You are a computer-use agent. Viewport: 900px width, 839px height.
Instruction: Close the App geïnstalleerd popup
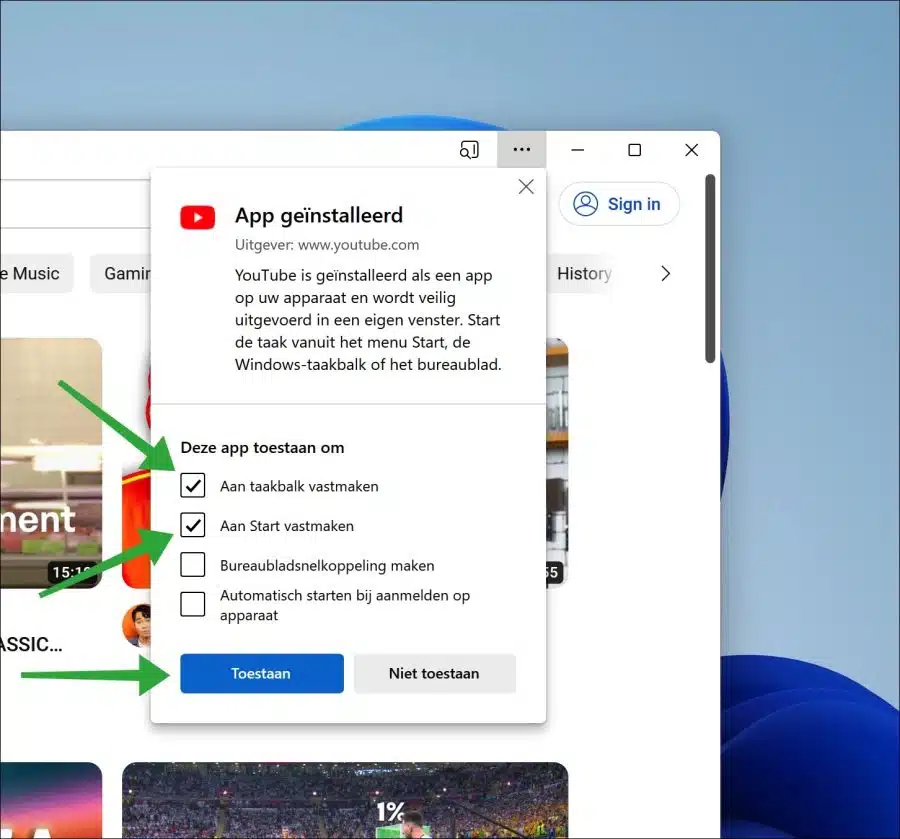(526, 187)
